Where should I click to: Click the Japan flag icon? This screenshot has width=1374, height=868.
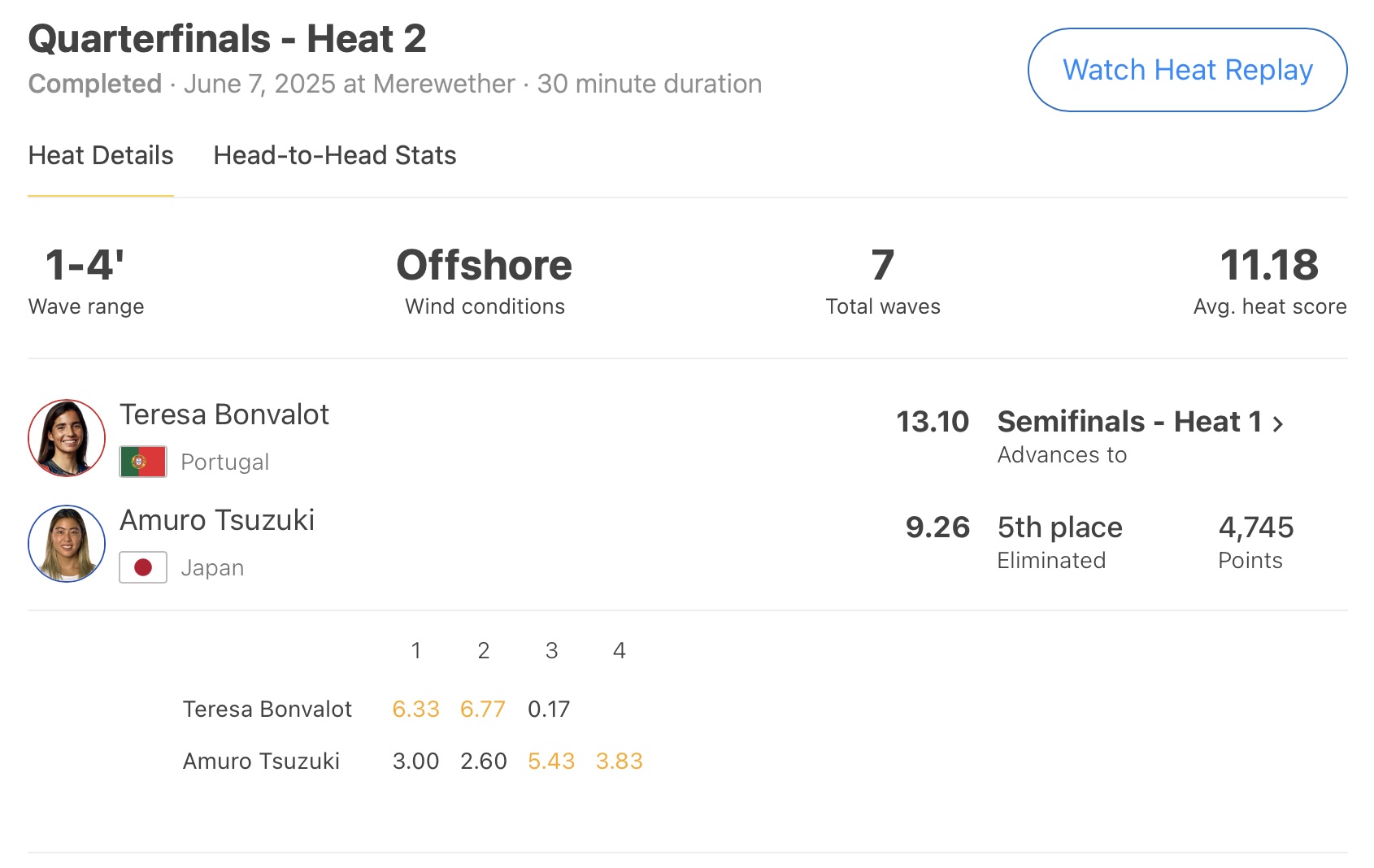click(x=143, y=567)
